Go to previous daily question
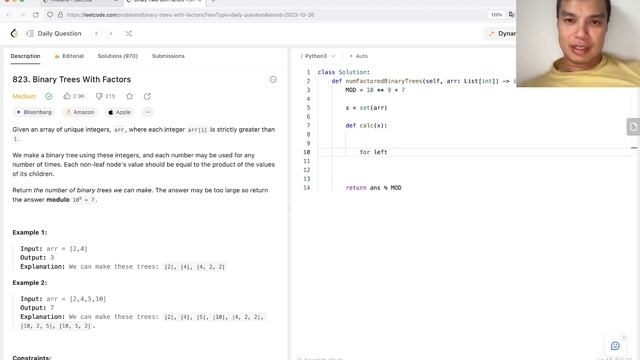This screenshot has width=640, height=360. click(96, 33)
